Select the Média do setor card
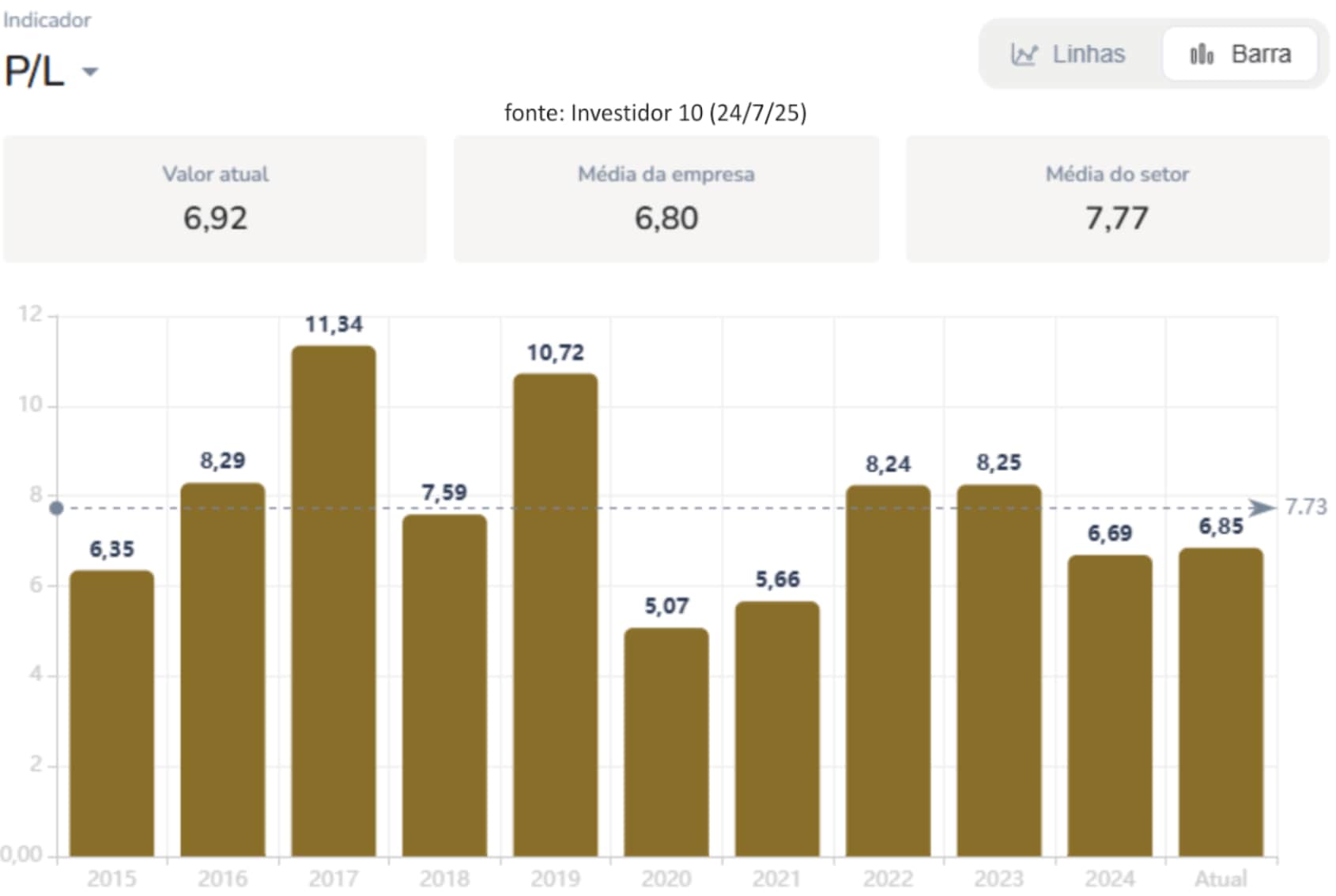 [x=1117, y=199]
